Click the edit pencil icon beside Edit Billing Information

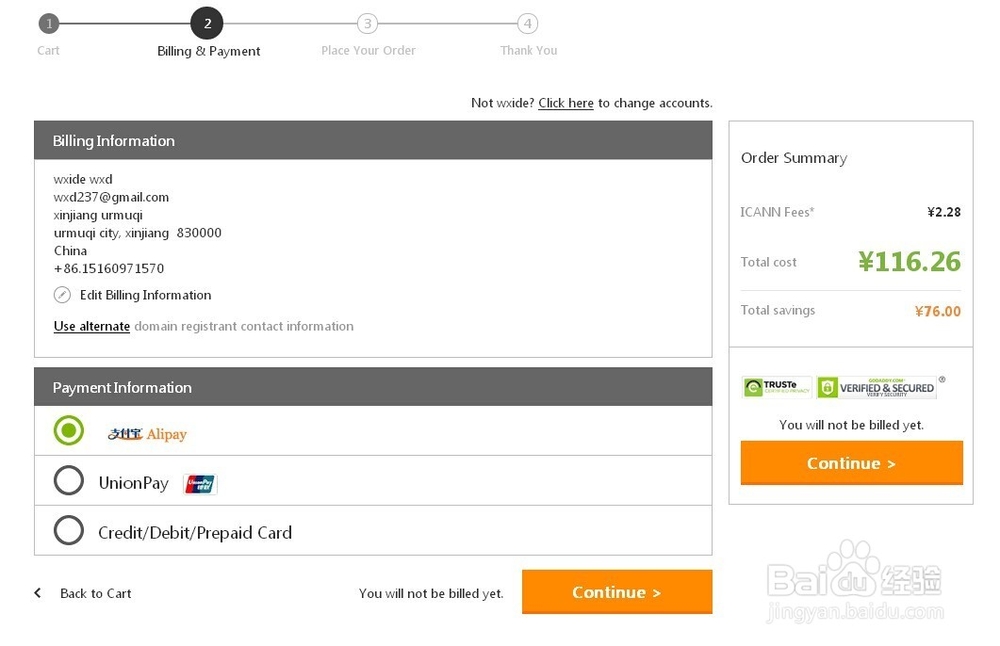[x=62, y=295]
